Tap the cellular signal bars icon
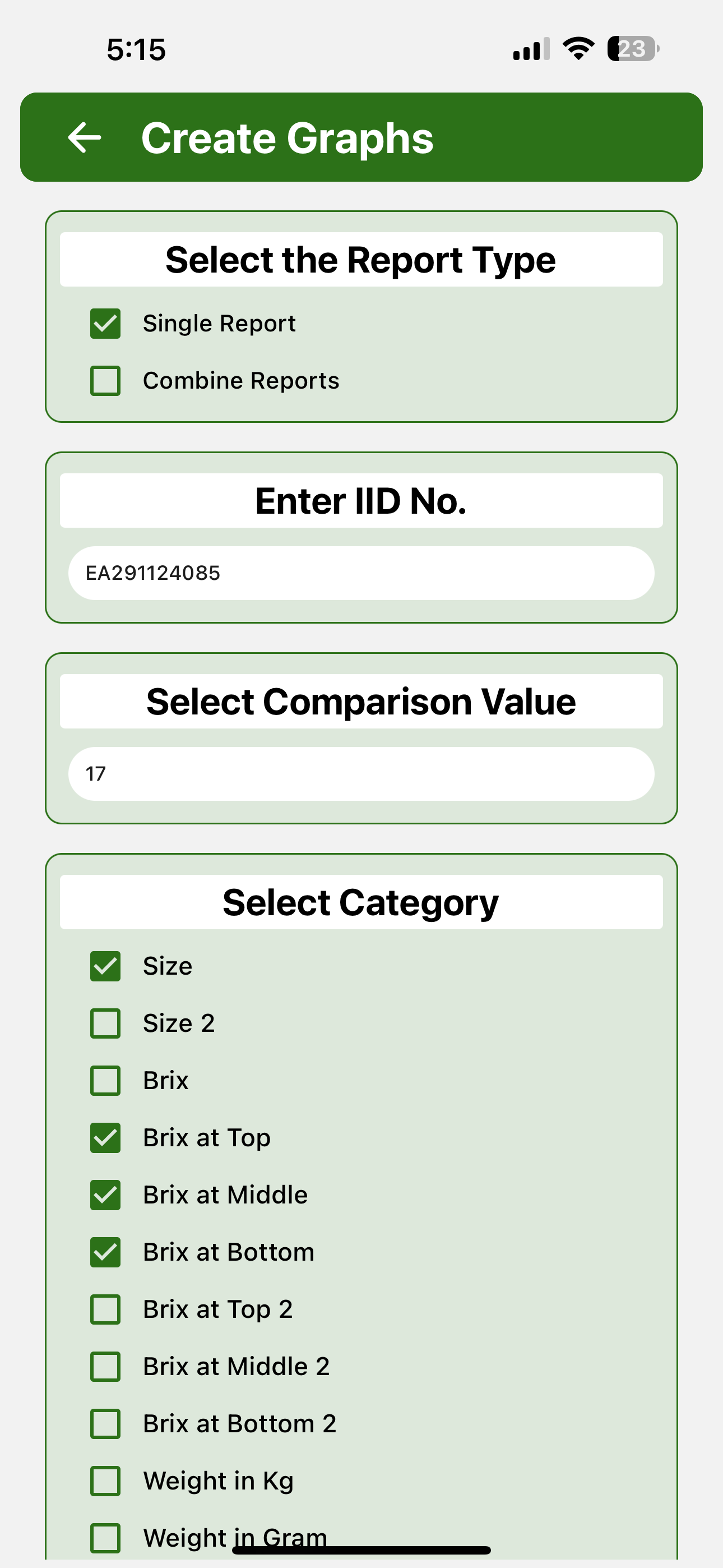Screen dimensions: 723x1568 coord(531,49)
